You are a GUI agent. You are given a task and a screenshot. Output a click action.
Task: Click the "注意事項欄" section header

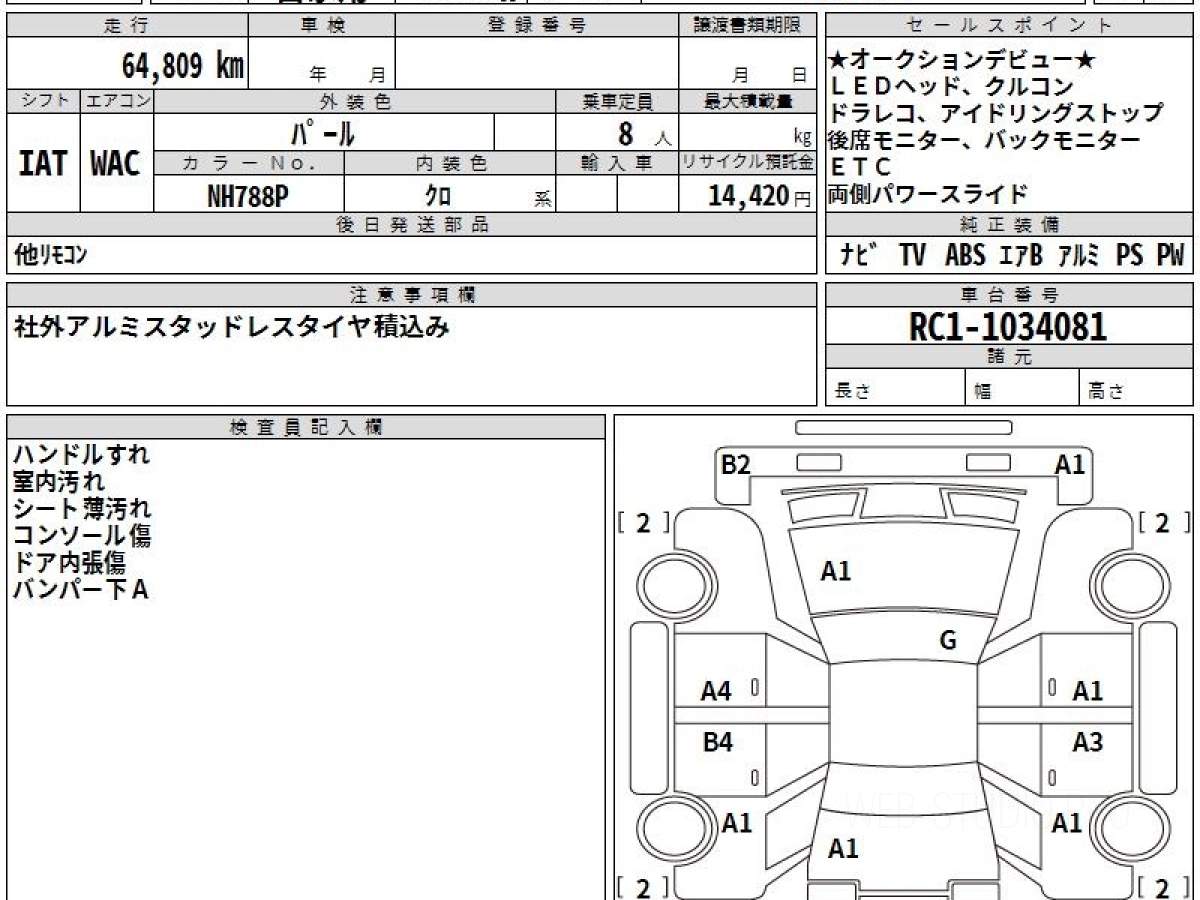412,294
